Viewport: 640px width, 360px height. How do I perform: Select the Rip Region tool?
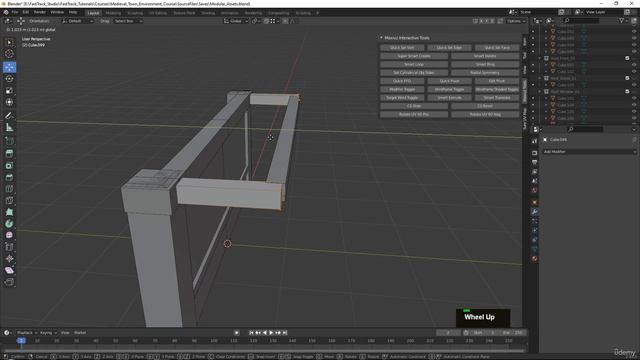coord(9,282)
